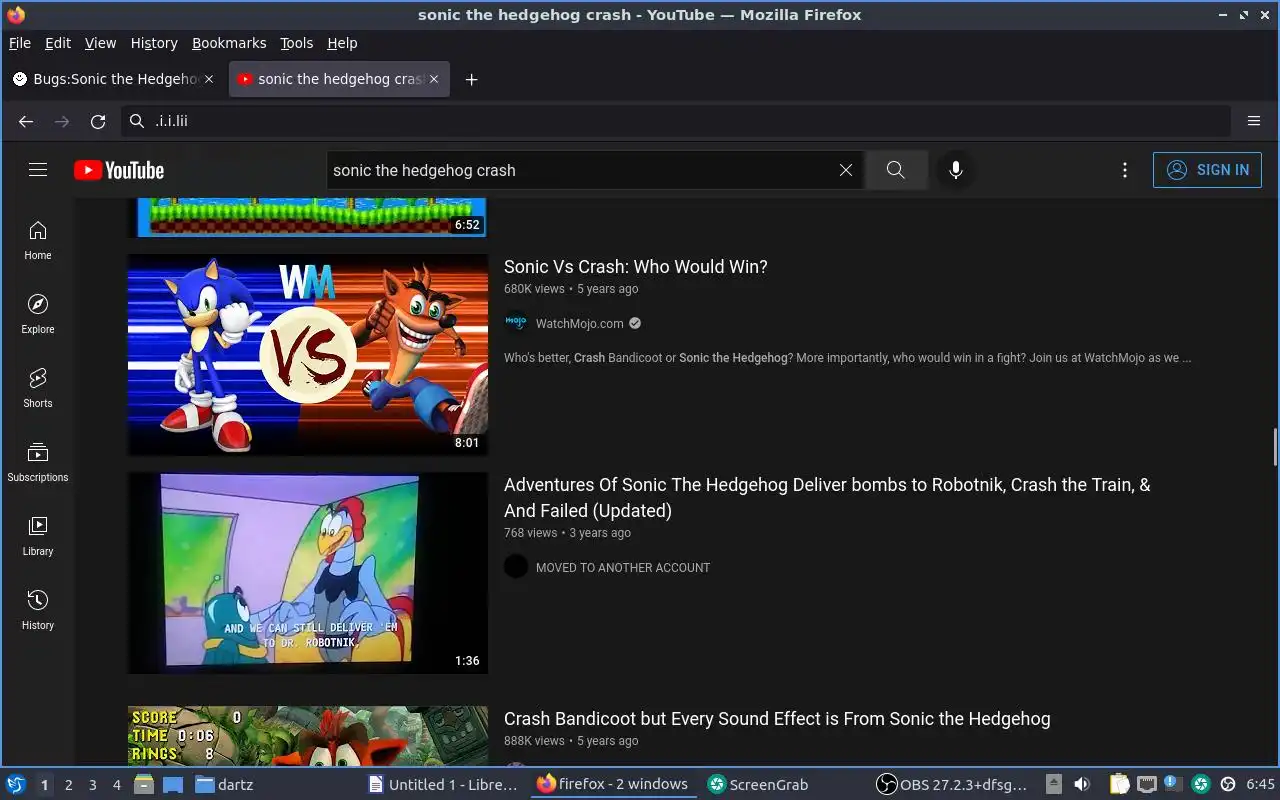Click the clipboard icon in system tray

click(1119, 785)
